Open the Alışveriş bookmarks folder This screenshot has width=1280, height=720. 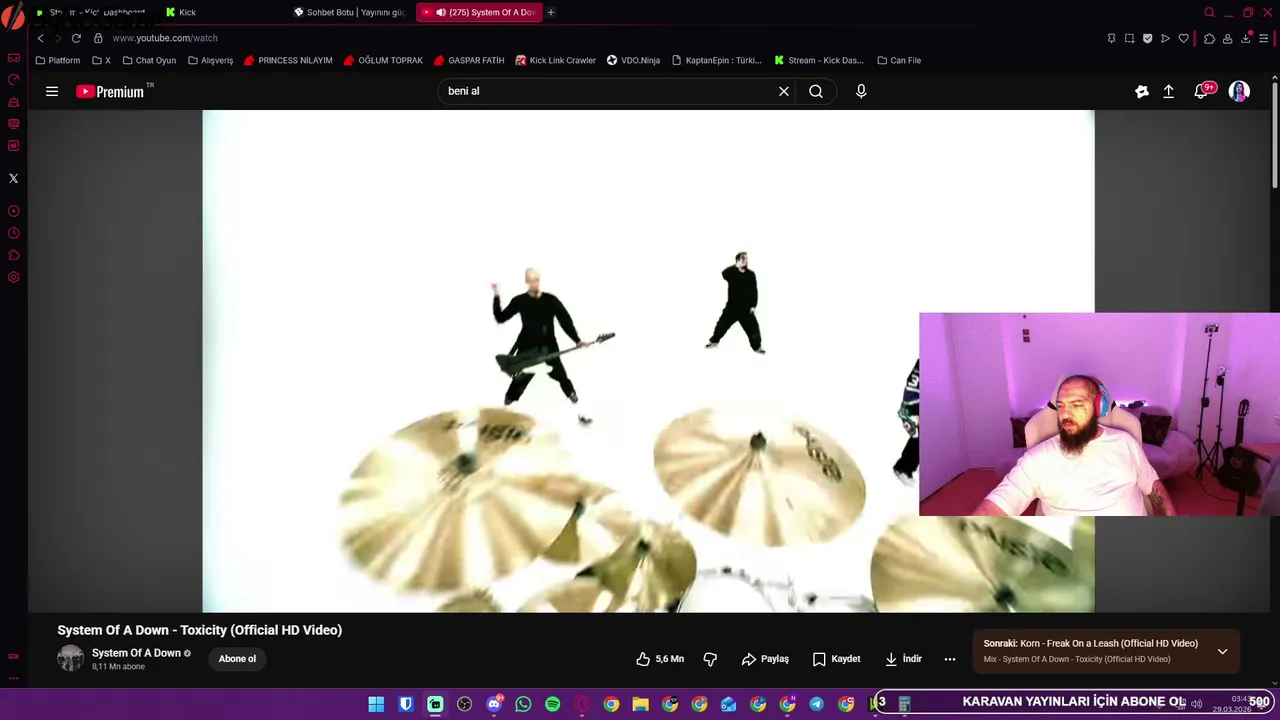(x=210, y=60)
